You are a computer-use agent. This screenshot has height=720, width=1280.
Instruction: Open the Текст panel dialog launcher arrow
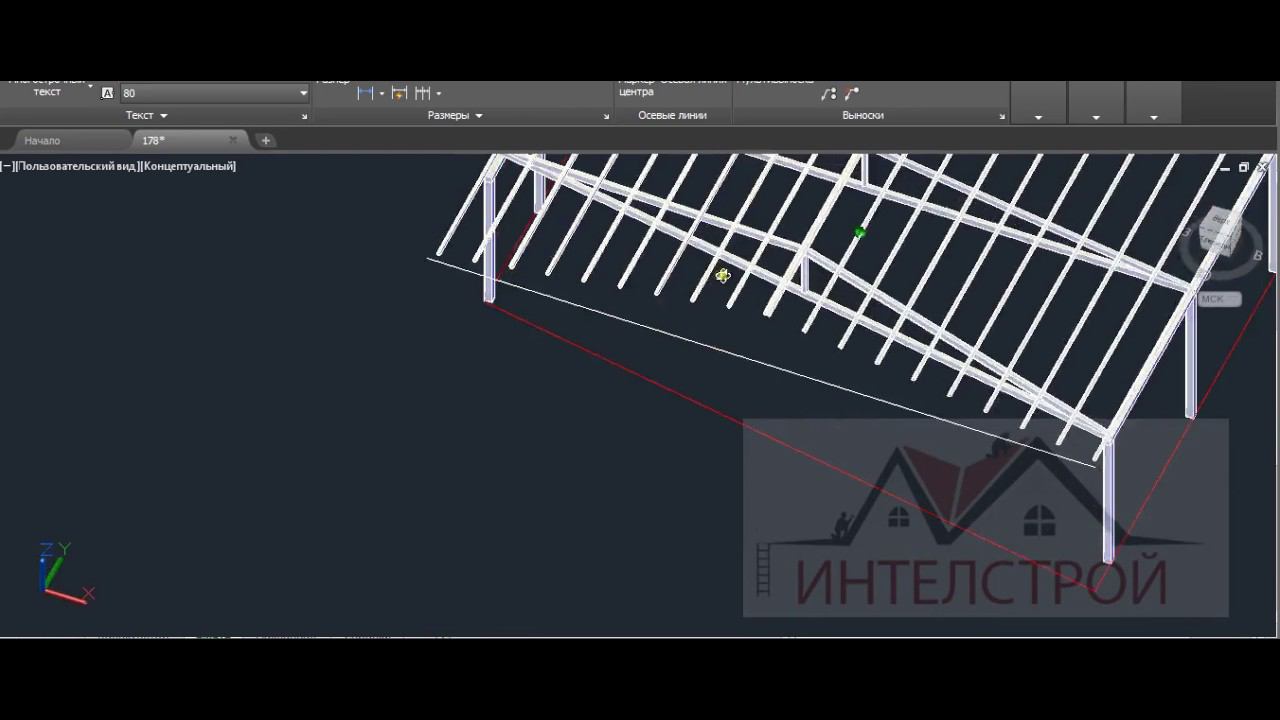click(305, 117)
